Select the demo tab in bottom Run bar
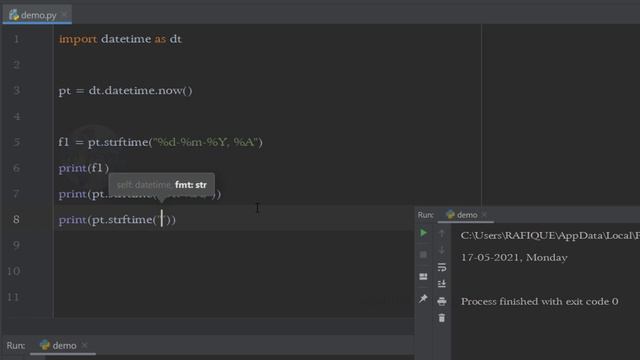The width and height of the screenshot is (640, 360). pos(64,345)
